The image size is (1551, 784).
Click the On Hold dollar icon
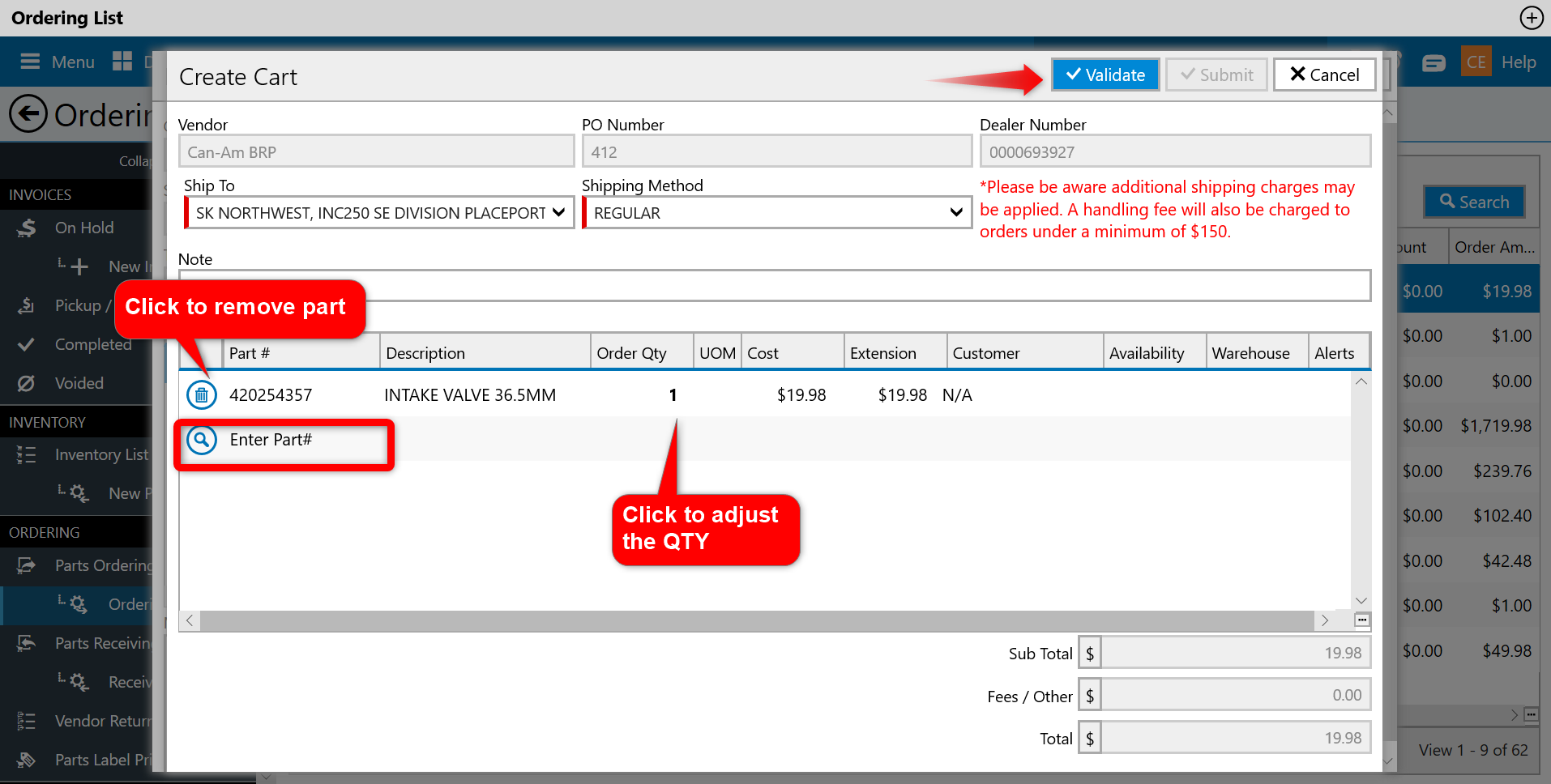pos(27,228)
